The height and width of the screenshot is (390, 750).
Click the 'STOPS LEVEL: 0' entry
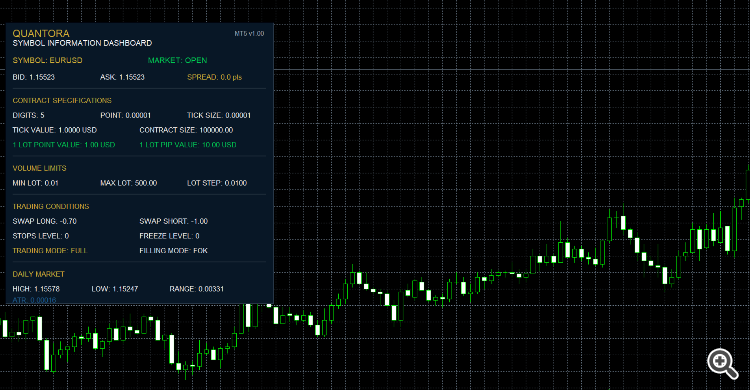[x=41, y=236]
